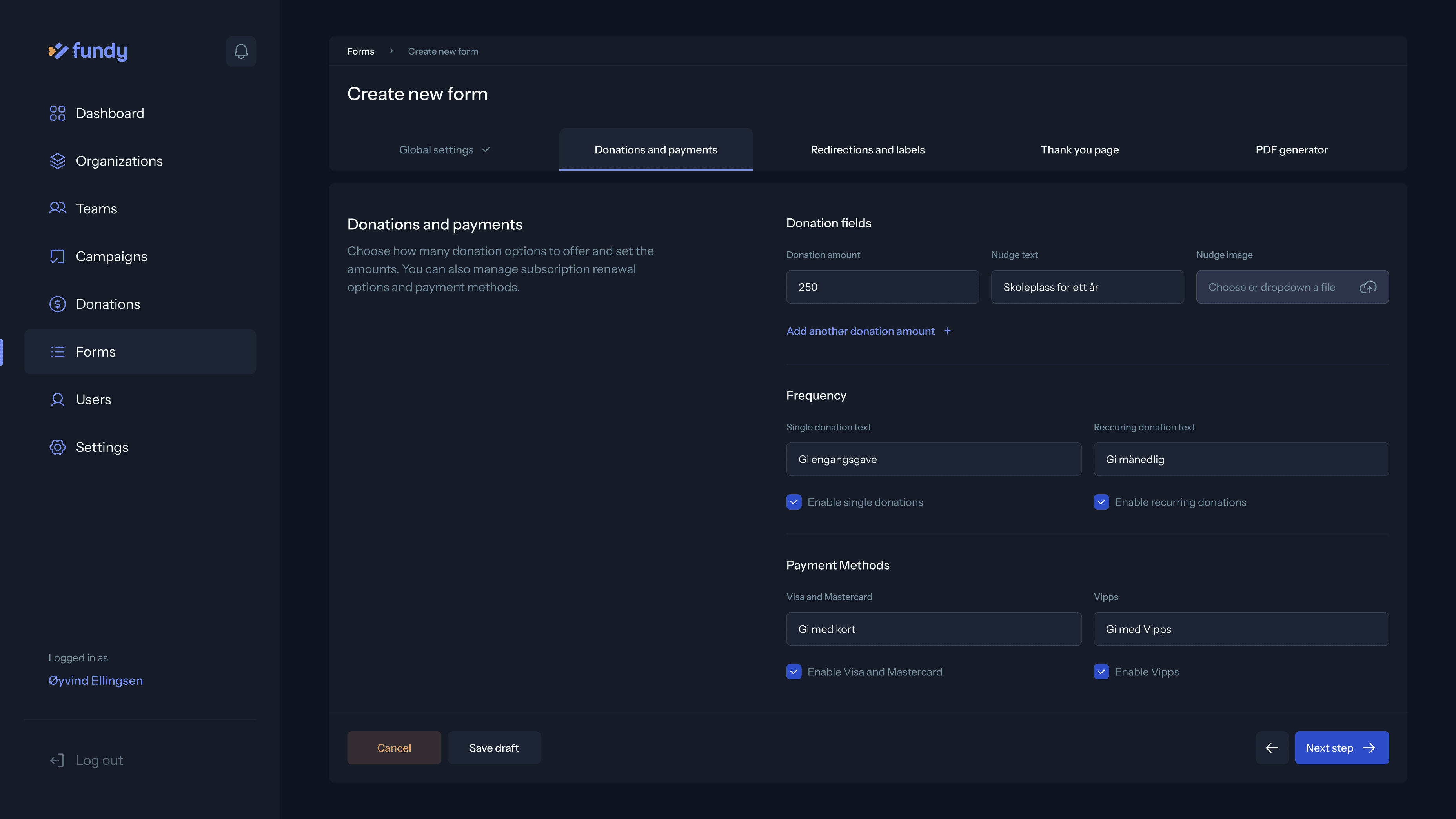Click the Donations dollar-coin icon
This screenshot has height=819, width=1456.
tap(57, 304)
